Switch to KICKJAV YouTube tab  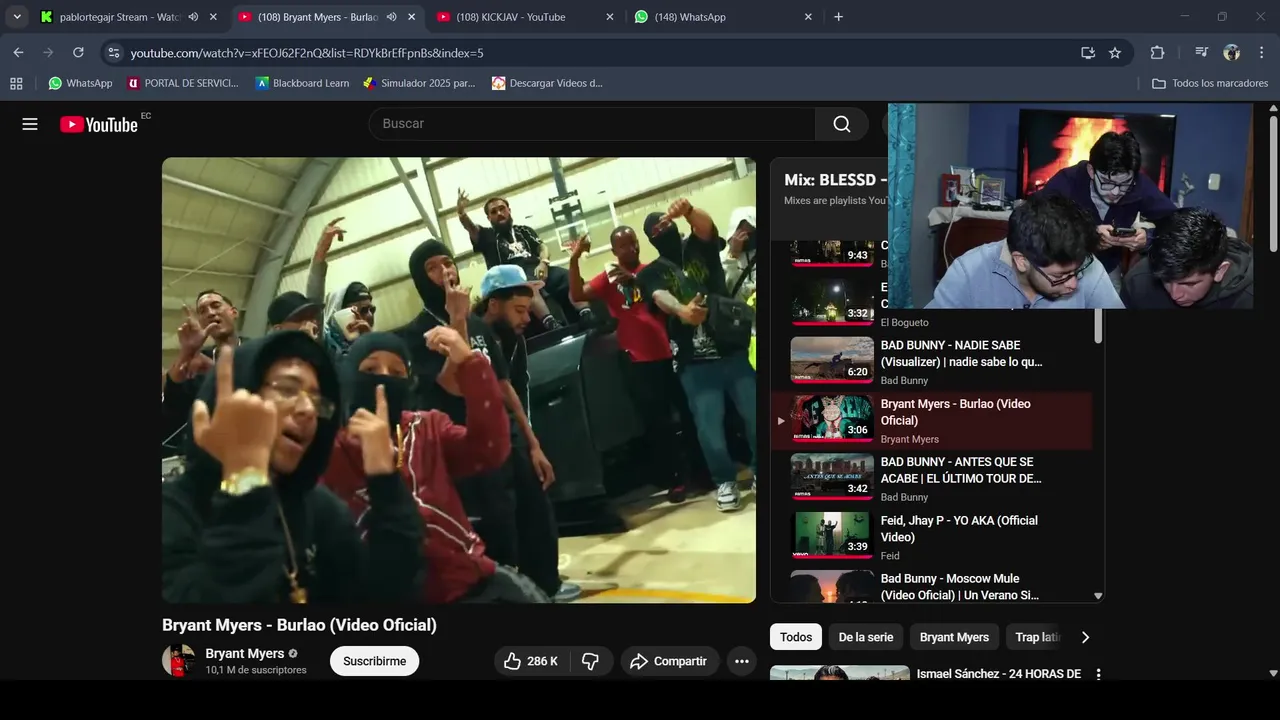point(510,17)
